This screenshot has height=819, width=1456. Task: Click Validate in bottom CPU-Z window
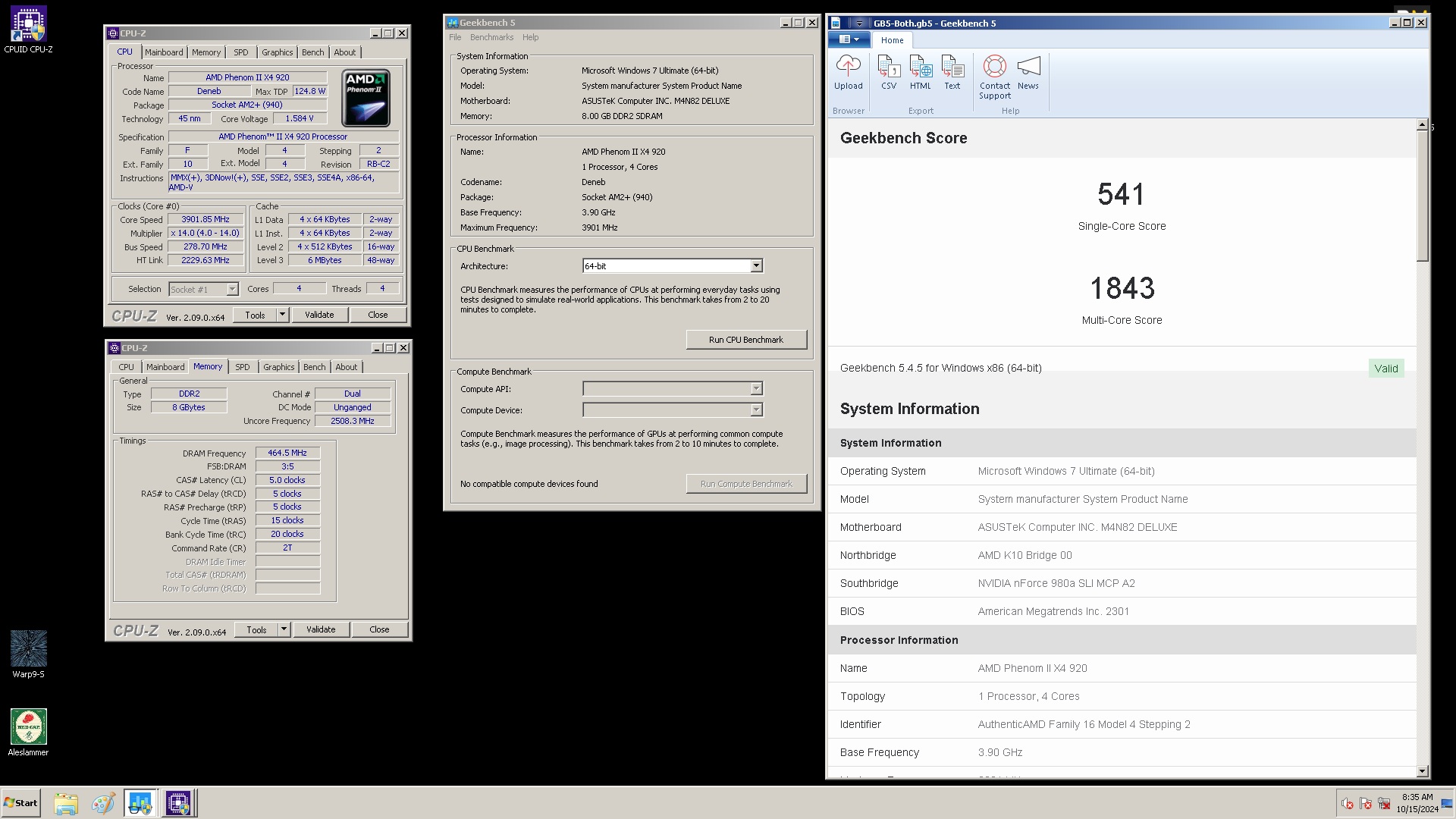point(321,629)
